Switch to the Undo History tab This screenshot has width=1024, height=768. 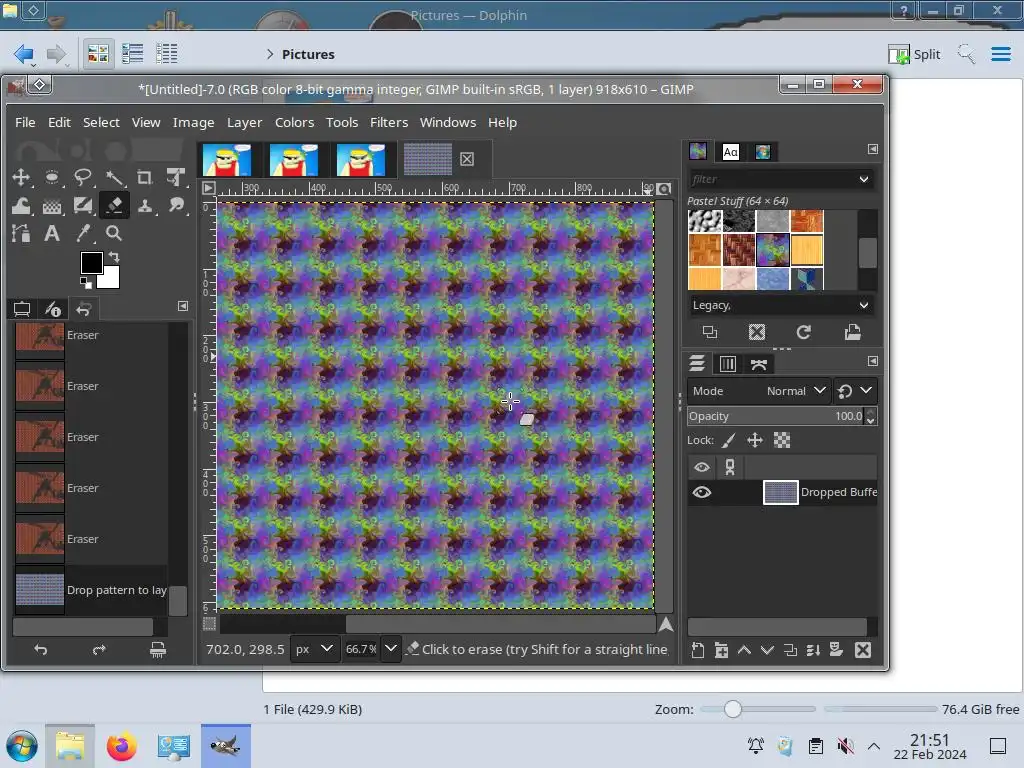click(x=84, y=309)
